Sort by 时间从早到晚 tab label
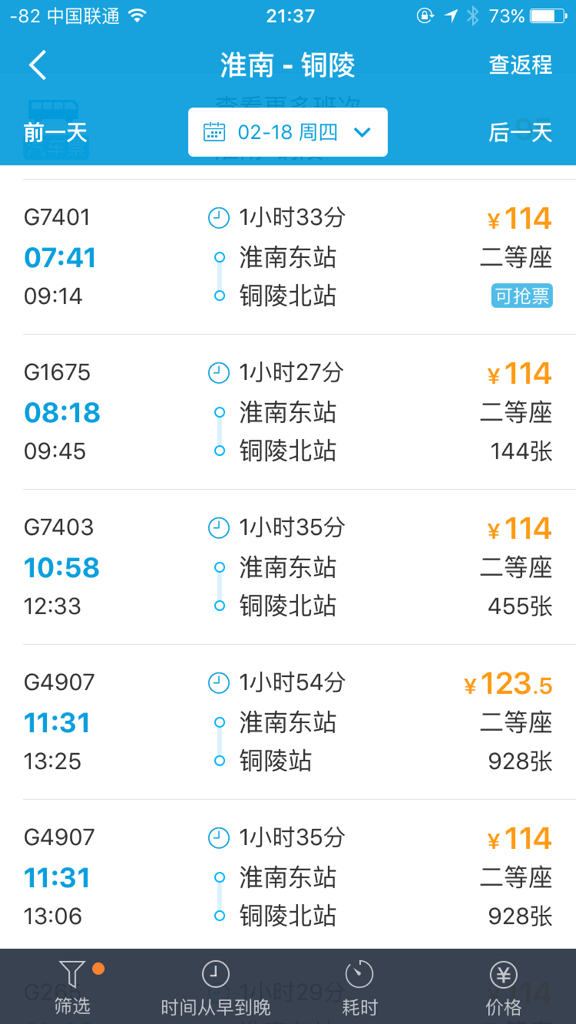Image resolution: width=576 pixels, height=1024 pixels. click(216, 1006)
